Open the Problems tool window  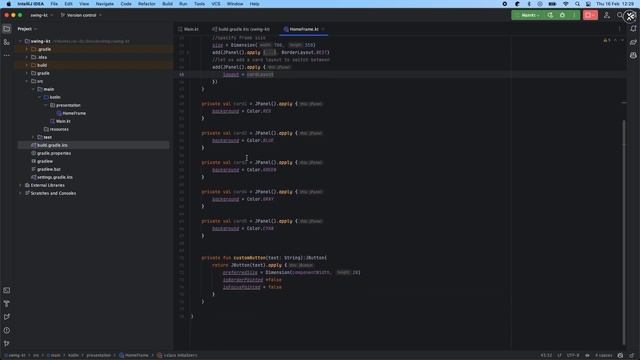(x=7, y=330)
